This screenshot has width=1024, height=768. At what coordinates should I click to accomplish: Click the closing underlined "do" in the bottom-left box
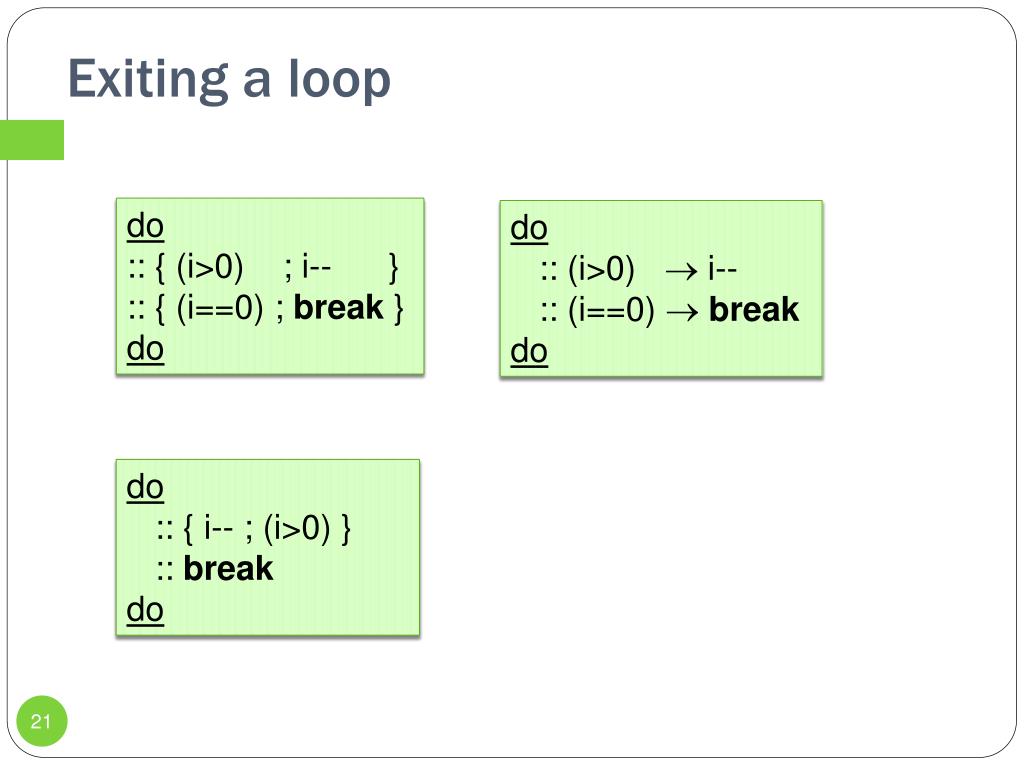[145, 610]
